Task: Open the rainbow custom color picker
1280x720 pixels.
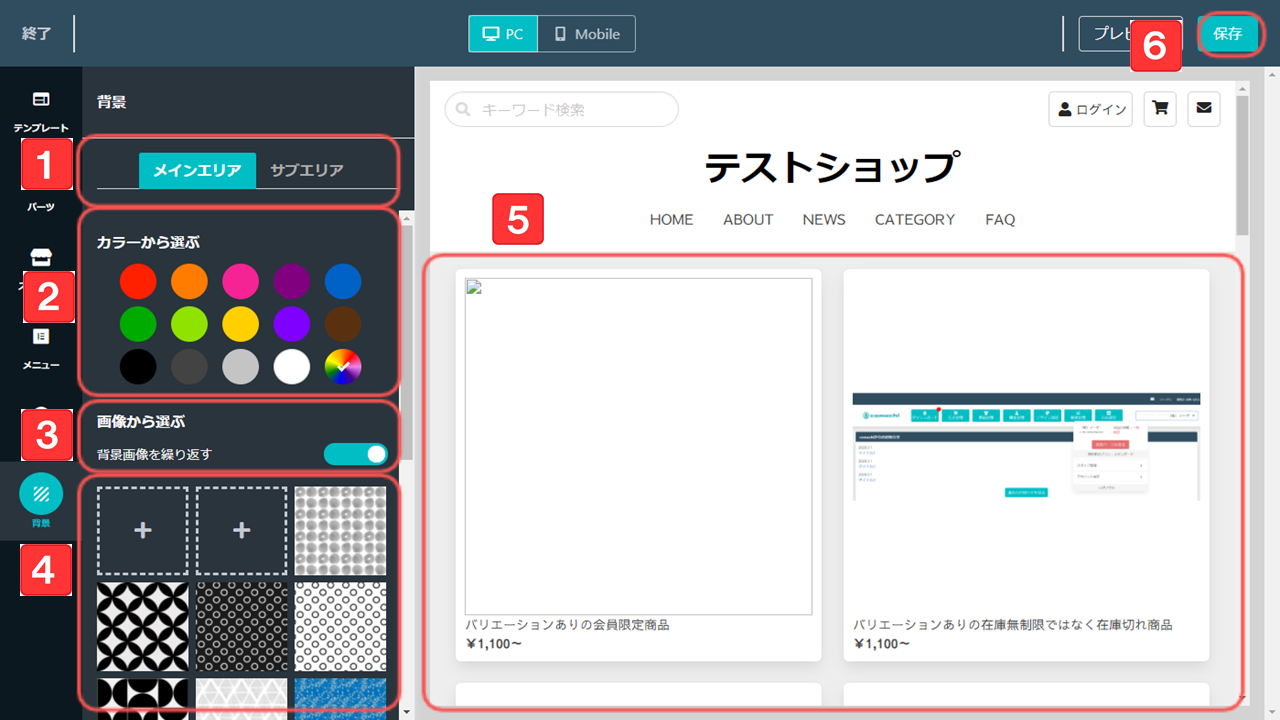Action: (343, 367)
